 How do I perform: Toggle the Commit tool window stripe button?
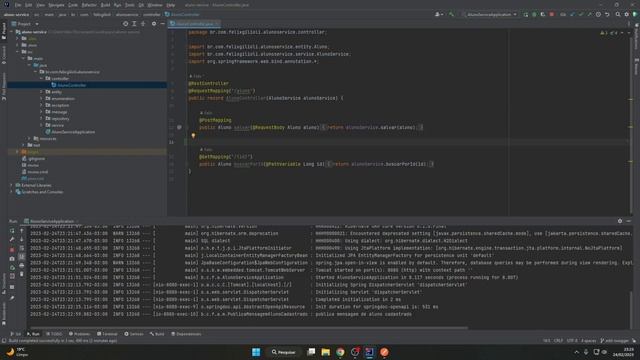pyautogui.click(x=4, y=55)
